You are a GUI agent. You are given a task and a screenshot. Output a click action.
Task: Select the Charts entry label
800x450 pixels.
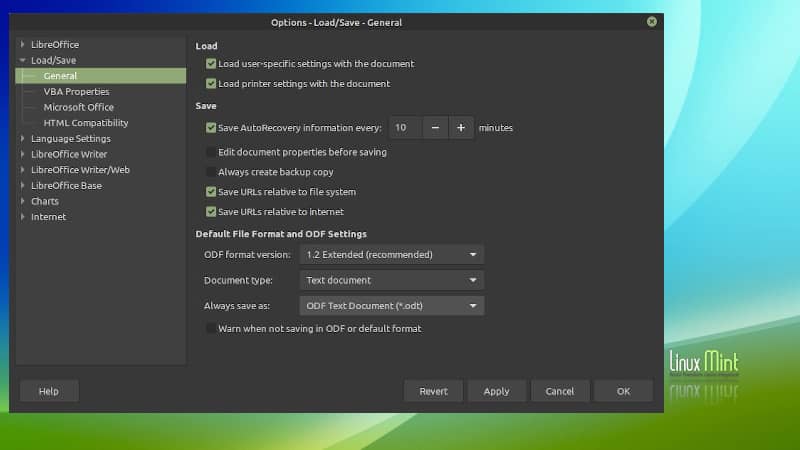[x=45, y=201]
